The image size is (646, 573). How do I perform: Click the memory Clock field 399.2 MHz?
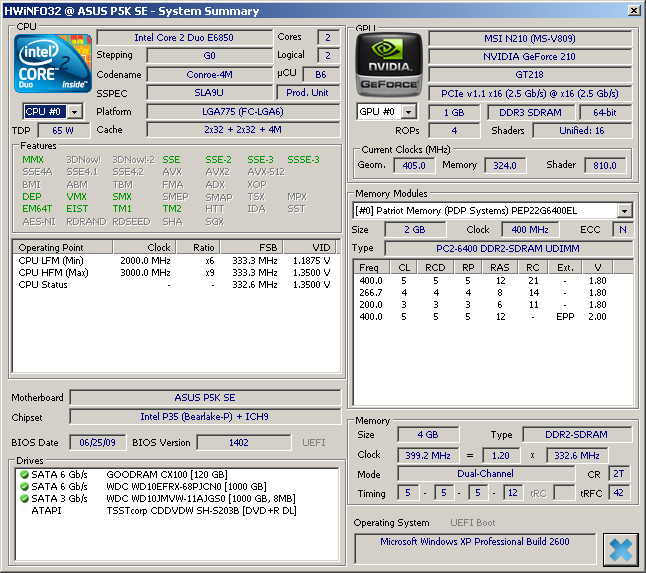click(428, 456)
